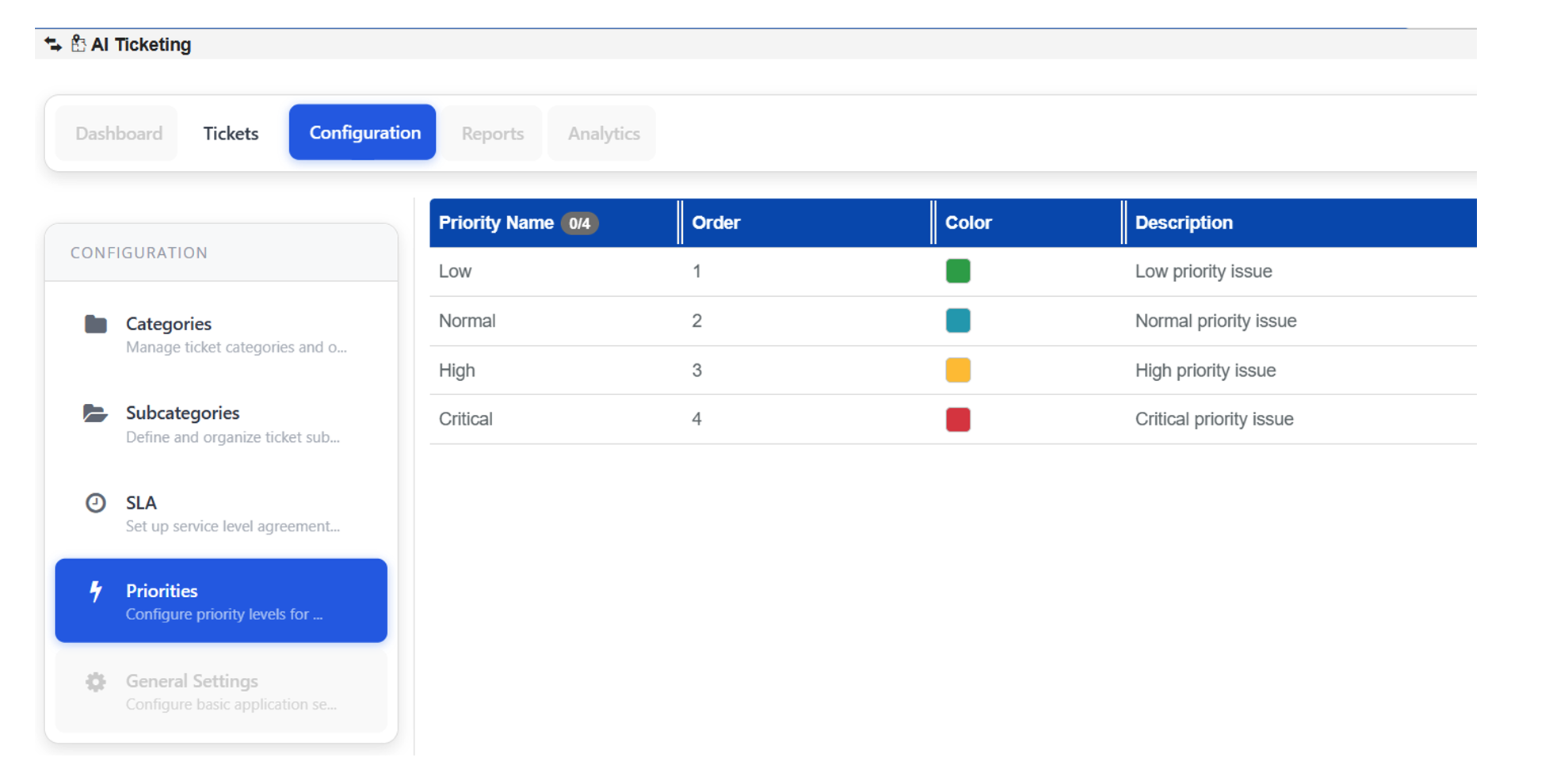Click the Order column header
1564x784 pixels.
pyautogui.click(x=715, y=223)
